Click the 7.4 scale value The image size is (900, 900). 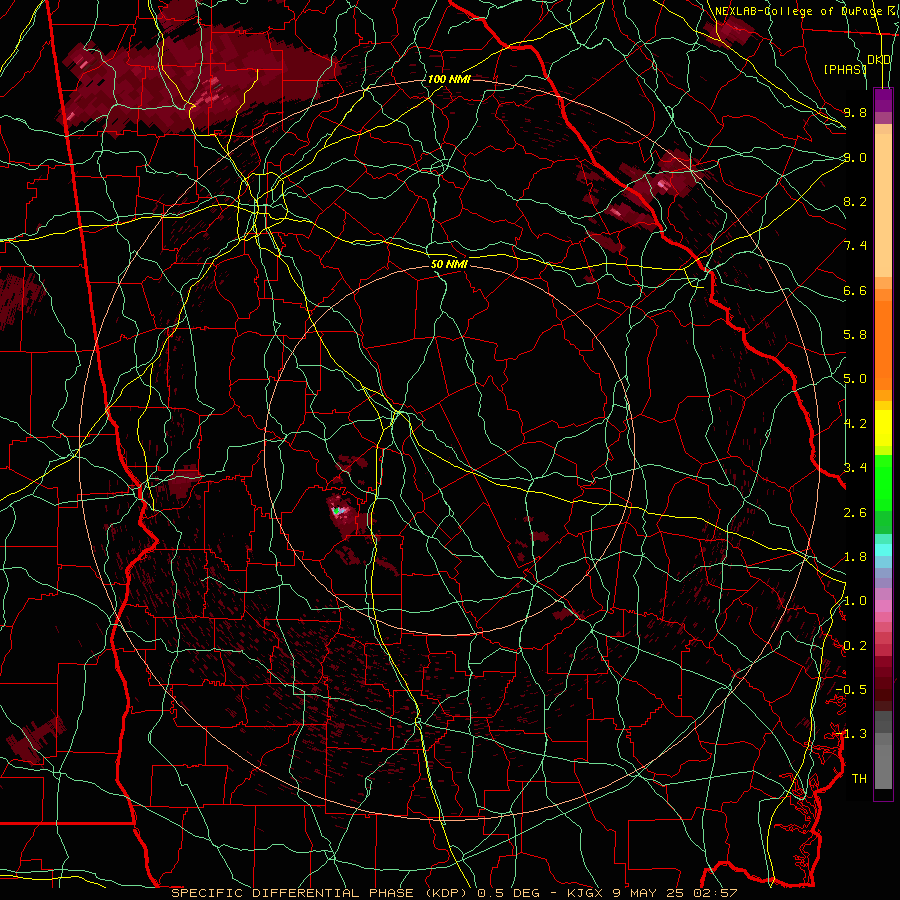855,246
